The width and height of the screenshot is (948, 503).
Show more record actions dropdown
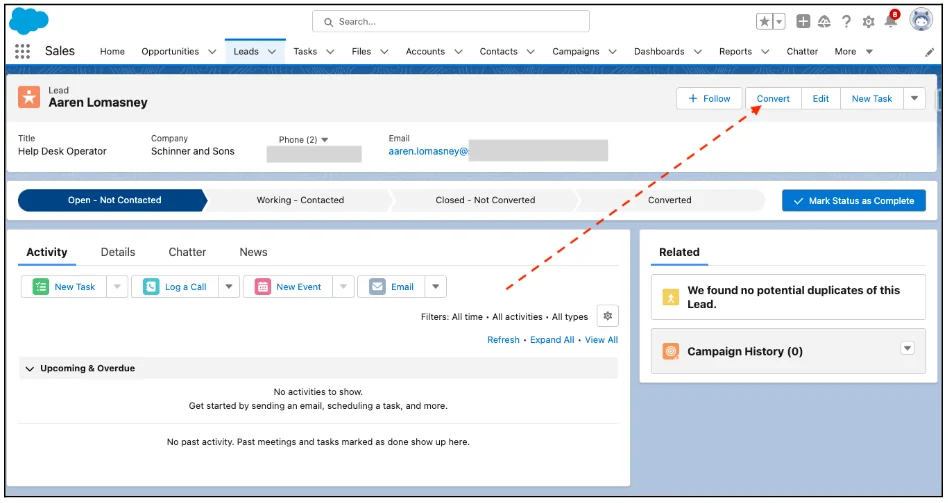914,99
